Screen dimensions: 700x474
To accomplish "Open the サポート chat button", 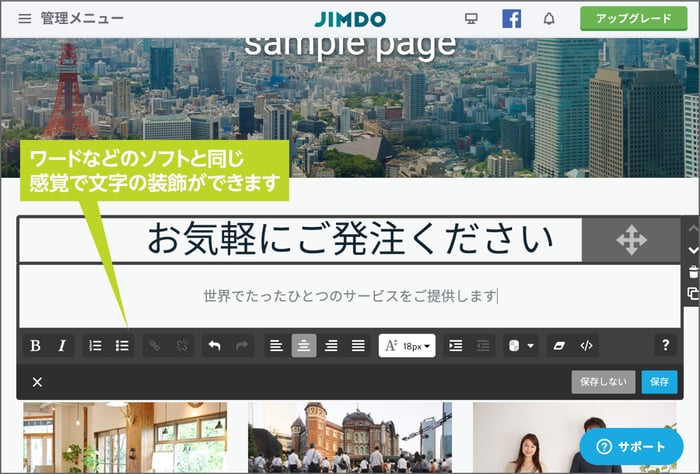I will tap(631, 446).
